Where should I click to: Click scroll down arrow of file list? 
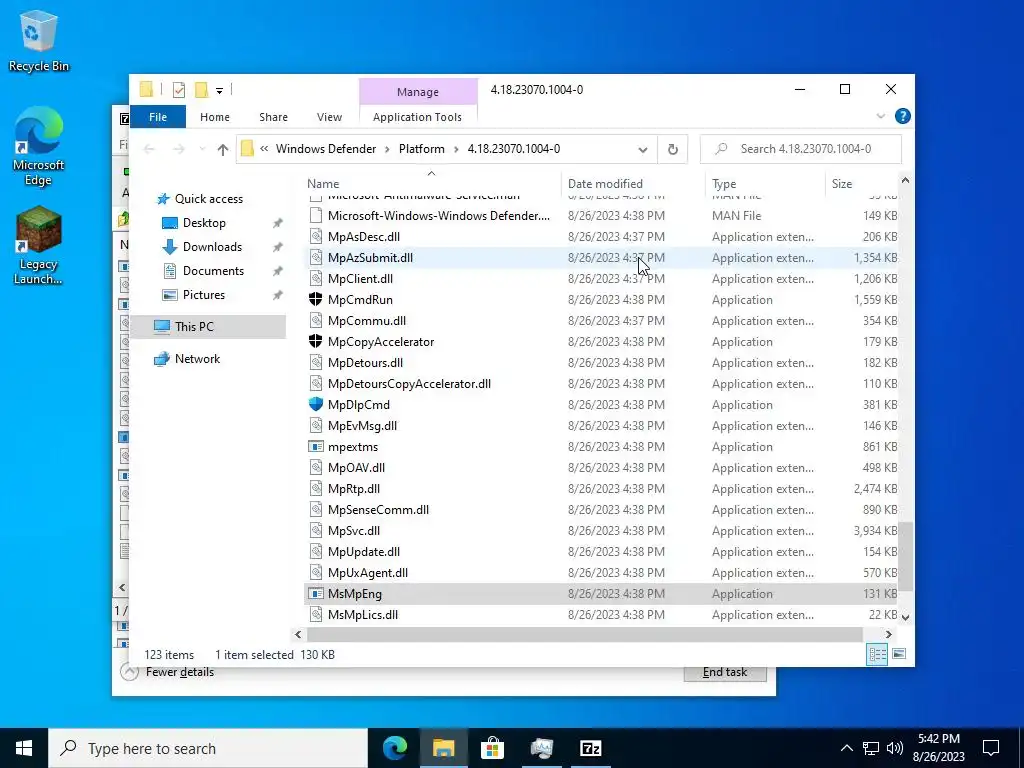tap(905, 616)
